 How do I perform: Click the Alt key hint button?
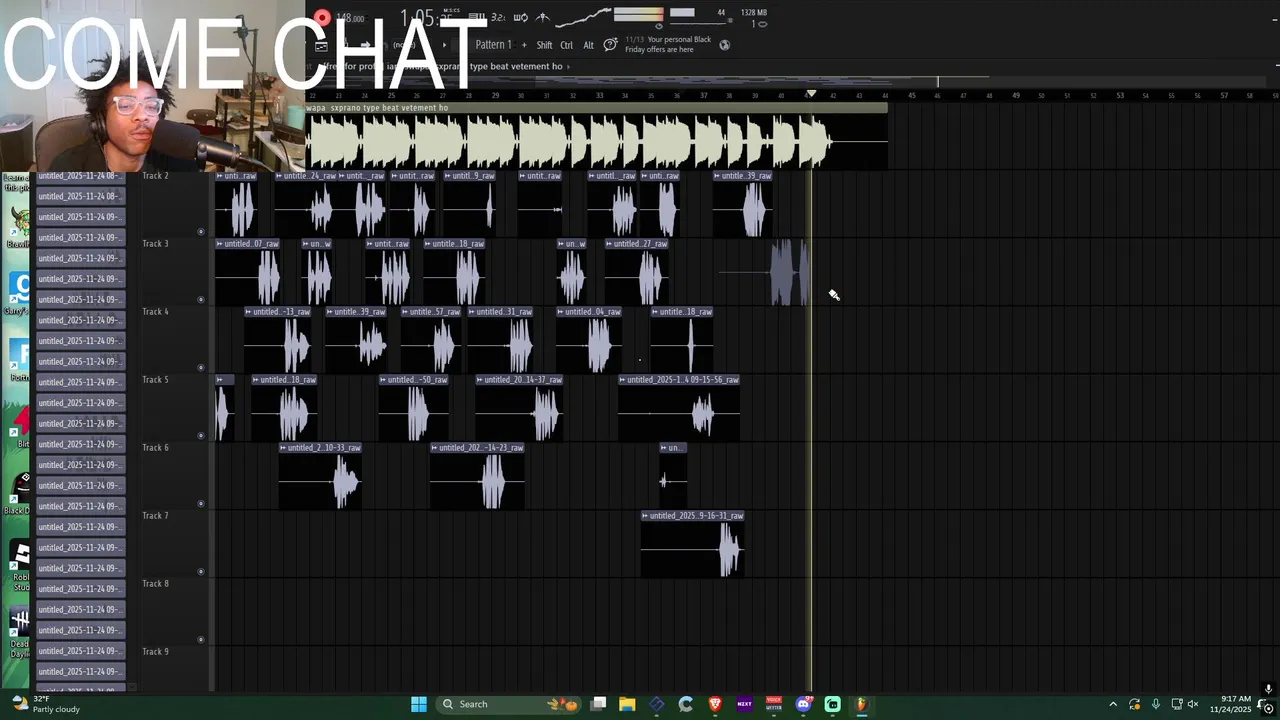[588, 45]
